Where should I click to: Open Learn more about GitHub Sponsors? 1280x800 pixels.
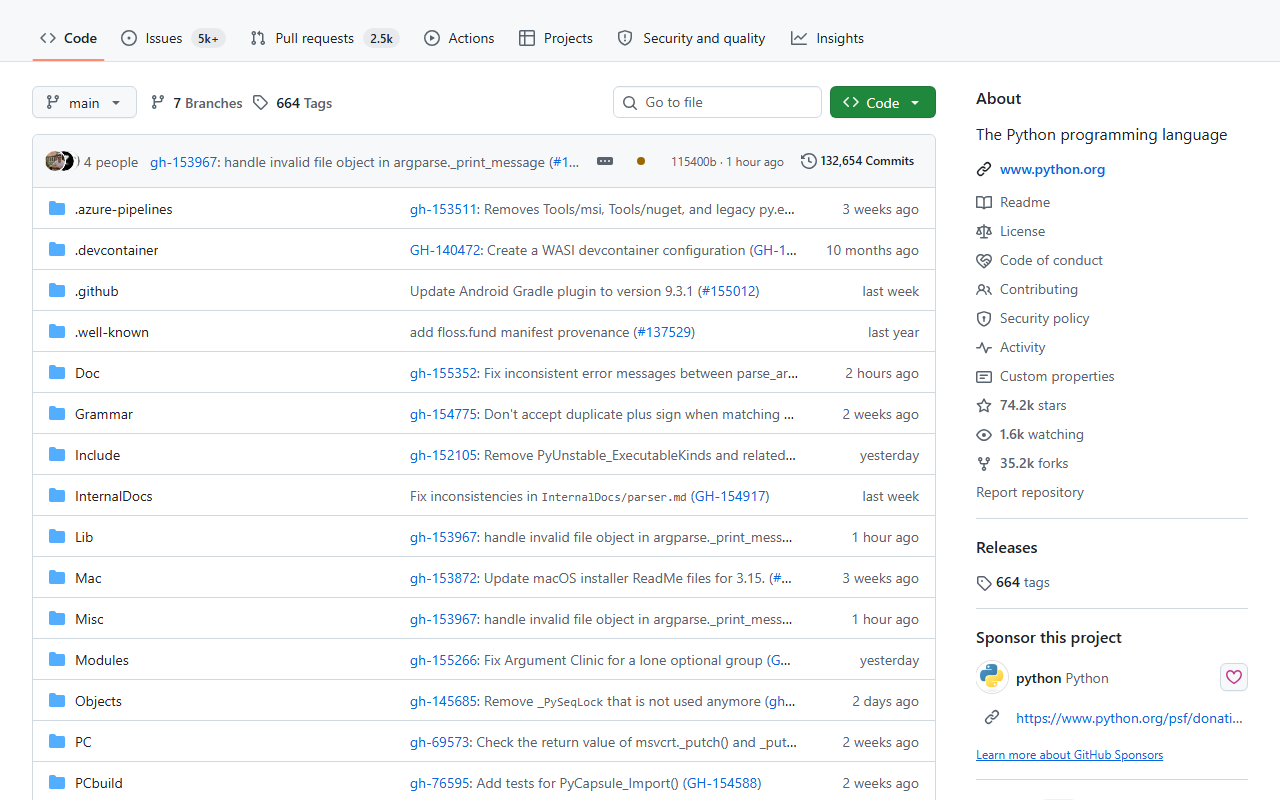1069,755
